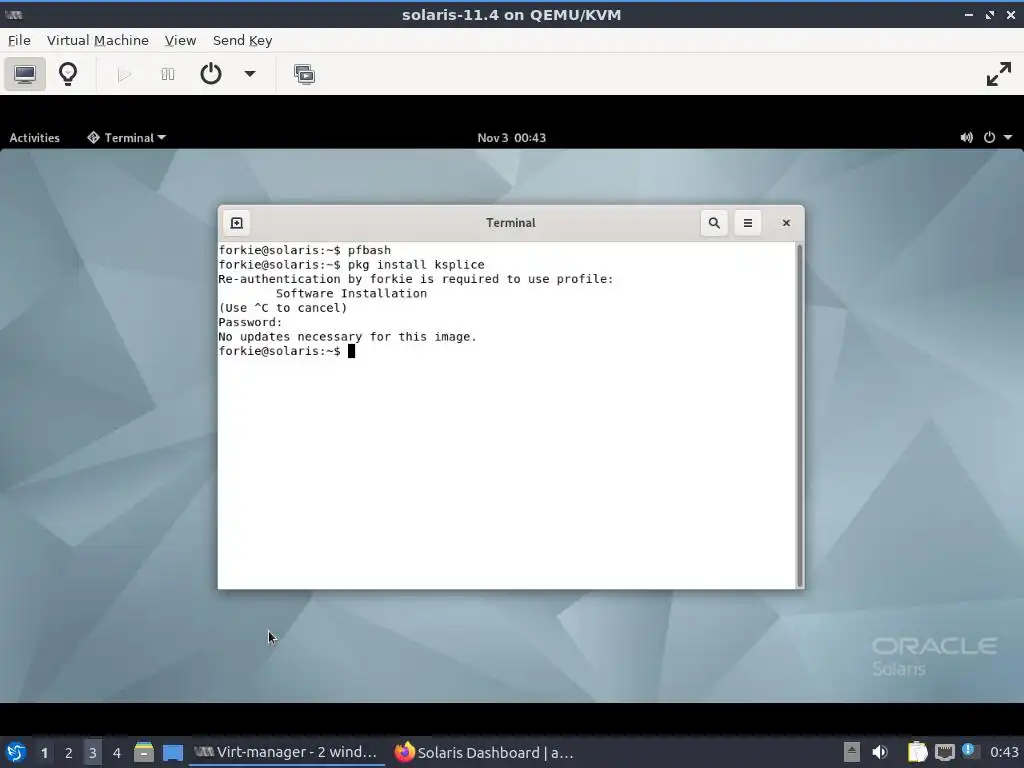Switch to workspace 2

[69, 753]
